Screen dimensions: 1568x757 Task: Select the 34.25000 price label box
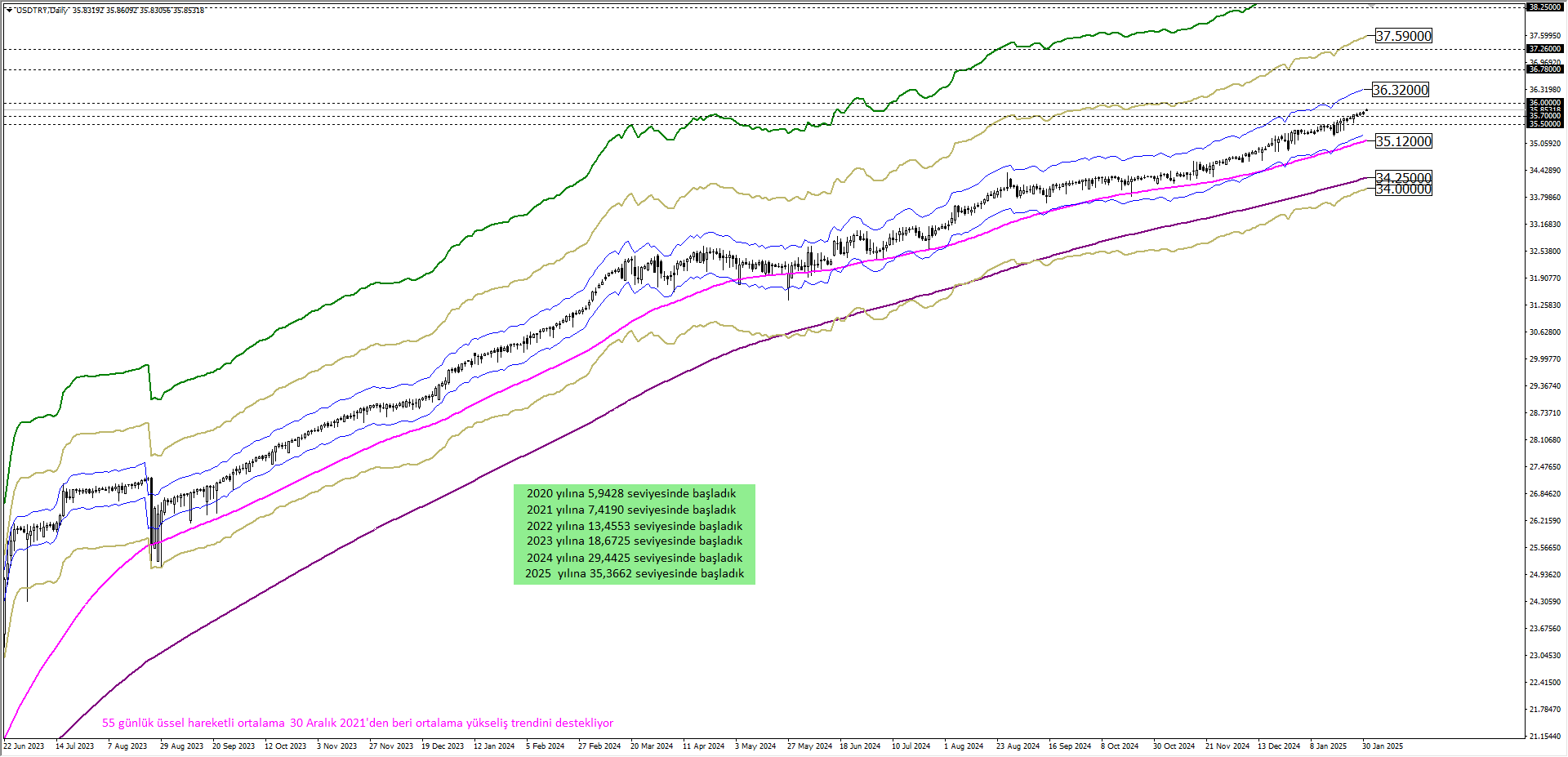tap(1403, 177)
